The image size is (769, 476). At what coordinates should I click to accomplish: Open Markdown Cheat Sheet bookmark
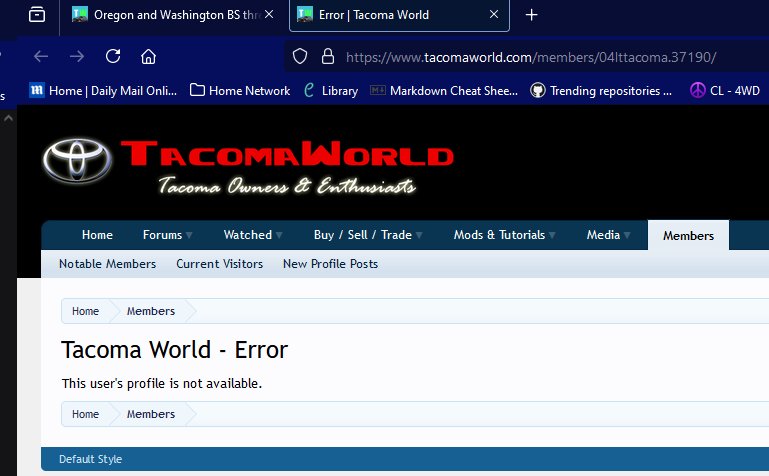443,91
